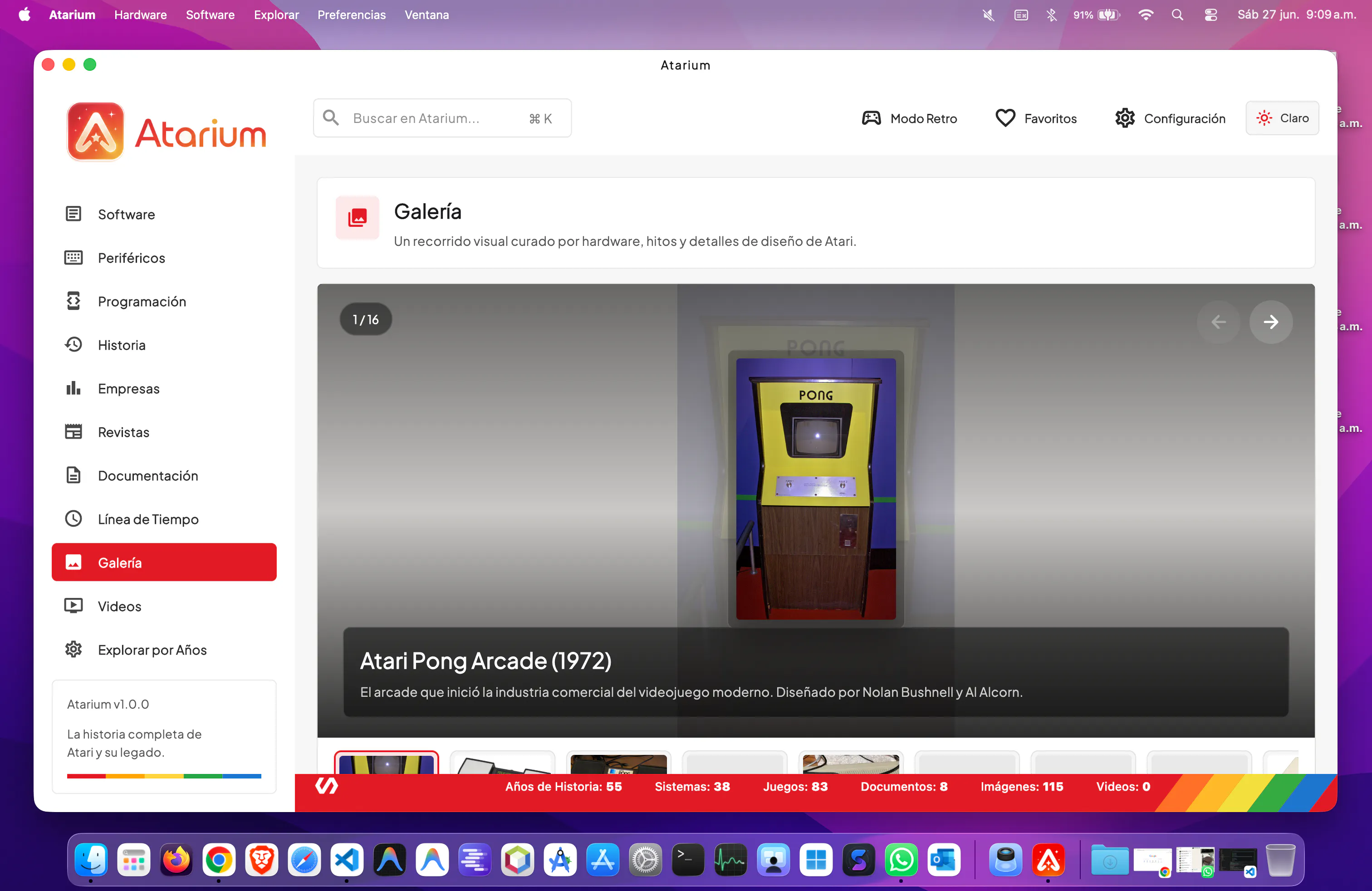Click the previous gallery image arrow
This screenshot has width=1372, height=891.
[1218, 322]
